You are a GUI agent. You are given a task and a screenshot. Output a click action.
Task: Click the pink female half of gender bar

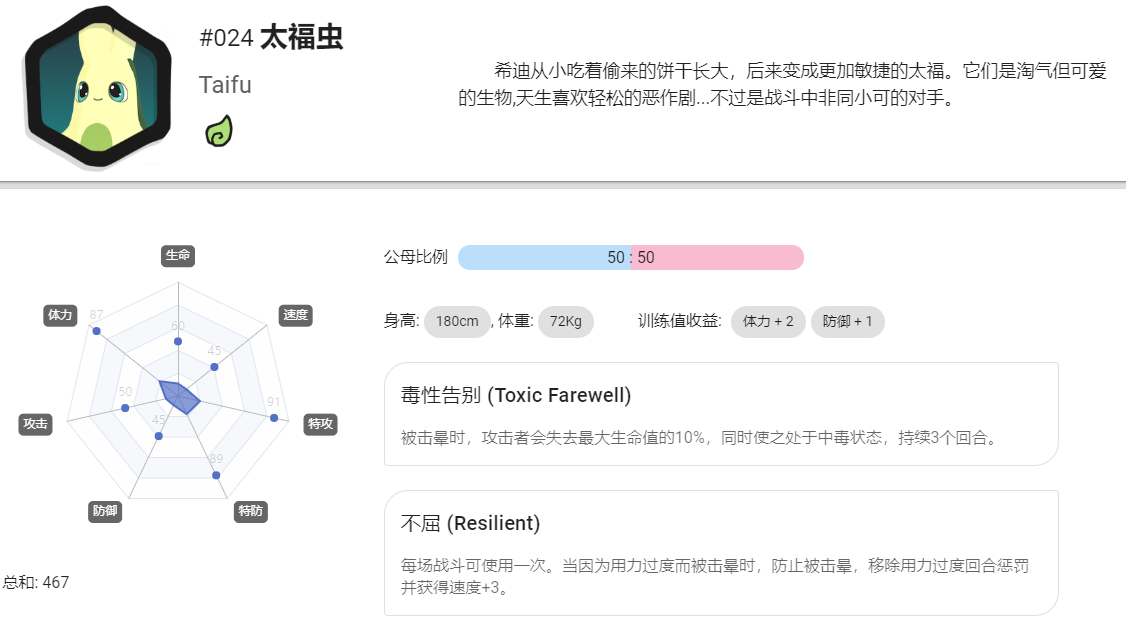click(717, 258)
